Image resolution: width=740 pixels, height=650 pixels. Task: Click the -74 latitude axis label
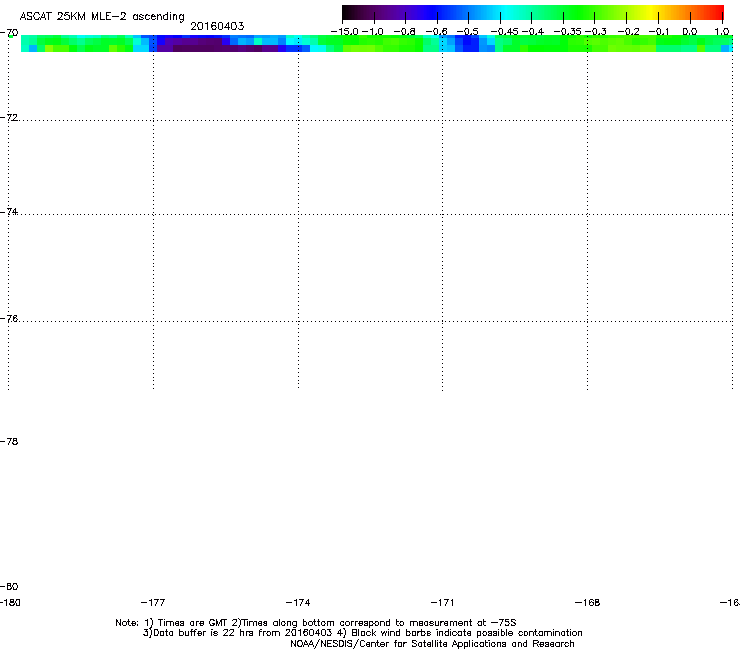tap(9, 211)
